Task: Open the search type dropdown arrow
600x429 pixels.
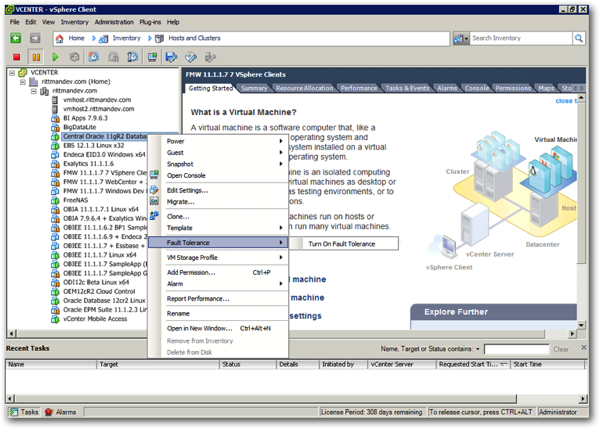Action: tap(466, 39)
